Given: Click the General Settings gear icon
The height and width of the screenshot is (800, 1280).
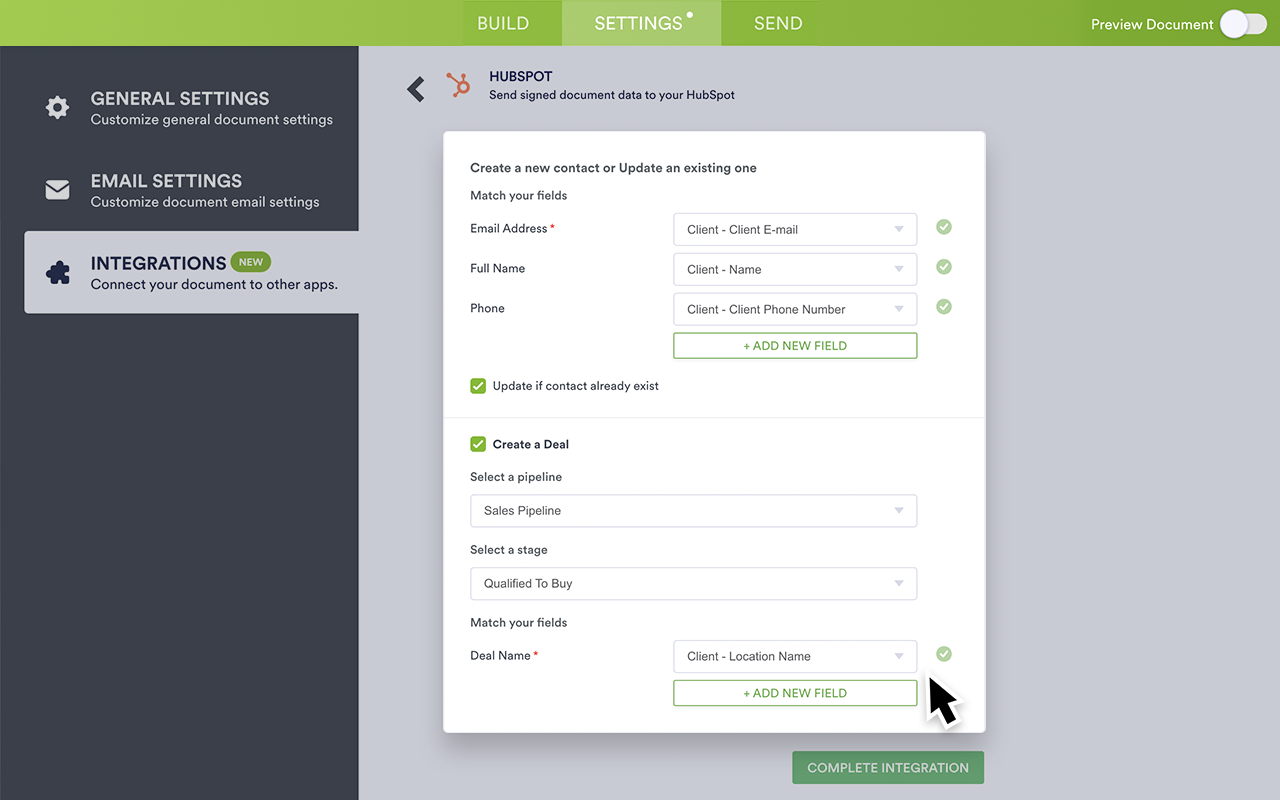Looking at the screenshot, I should click(x=57, y=106).
